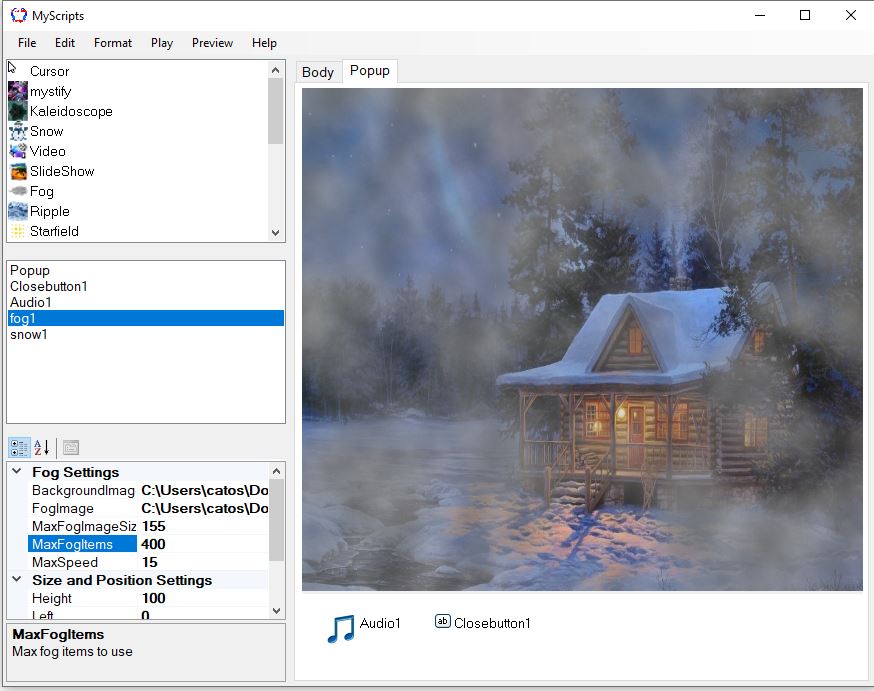Open the Format menu
Image resolution: width=874 pixels, height=691 pixels.
(113, 43)
